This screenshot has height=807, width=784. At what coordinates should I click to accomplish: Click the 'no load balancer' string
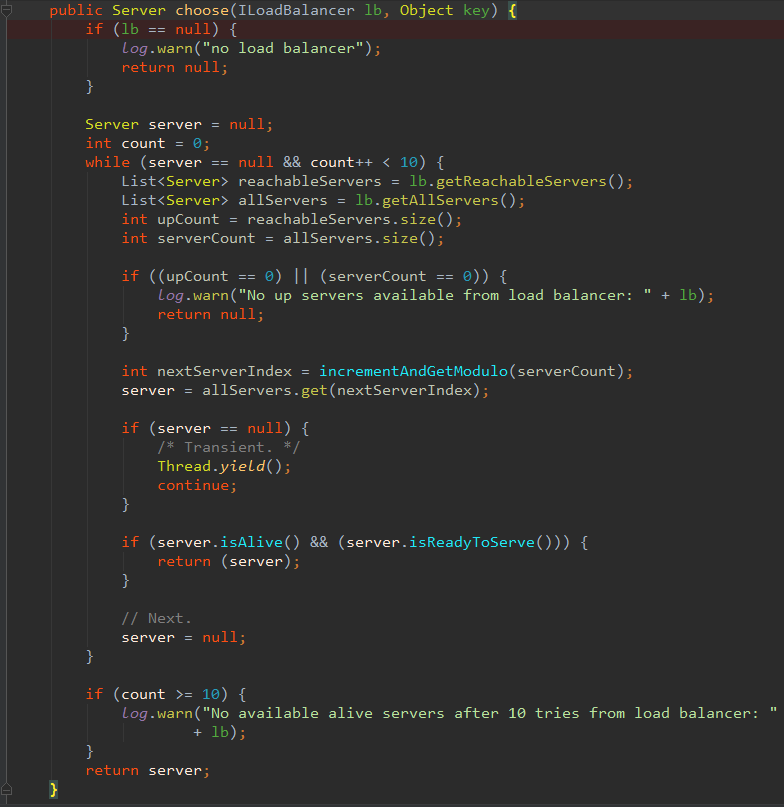tap(283, 48)
